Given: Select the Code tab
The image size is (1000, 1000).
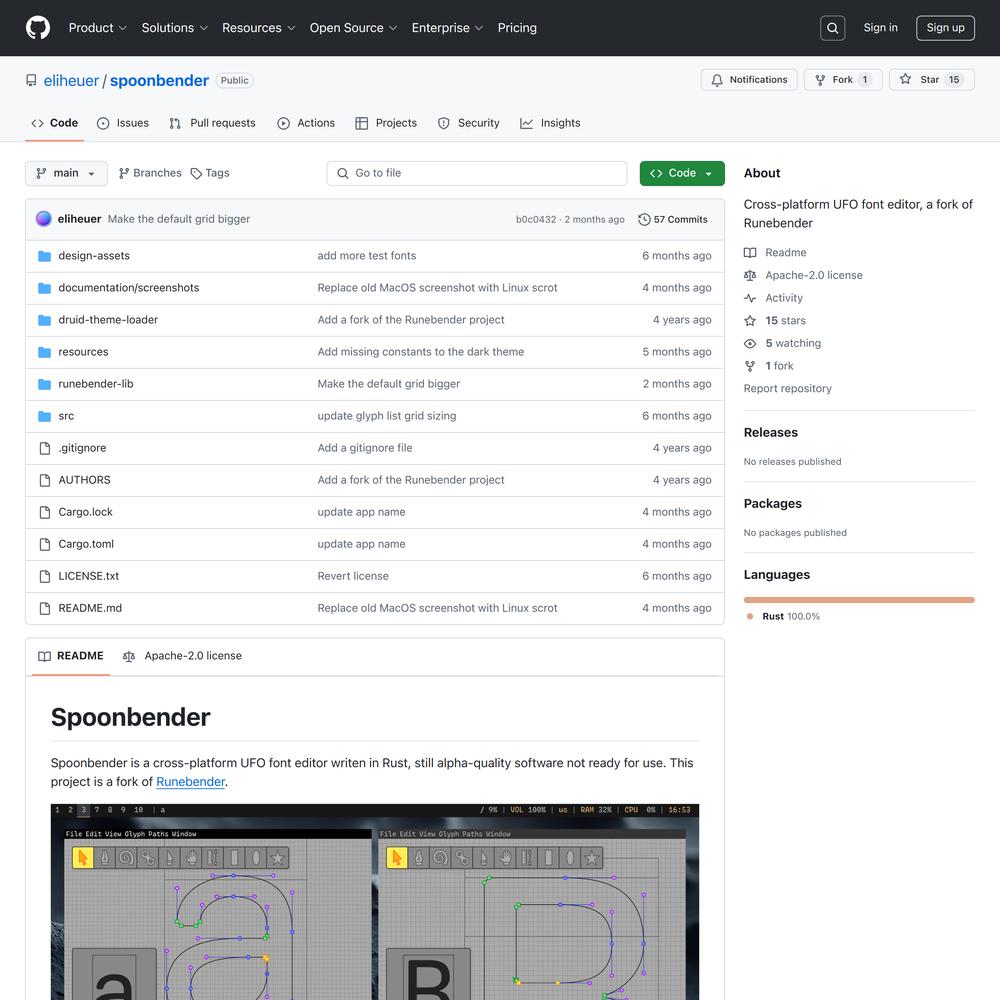Looking at the screenshot, I should pos(55,123).
